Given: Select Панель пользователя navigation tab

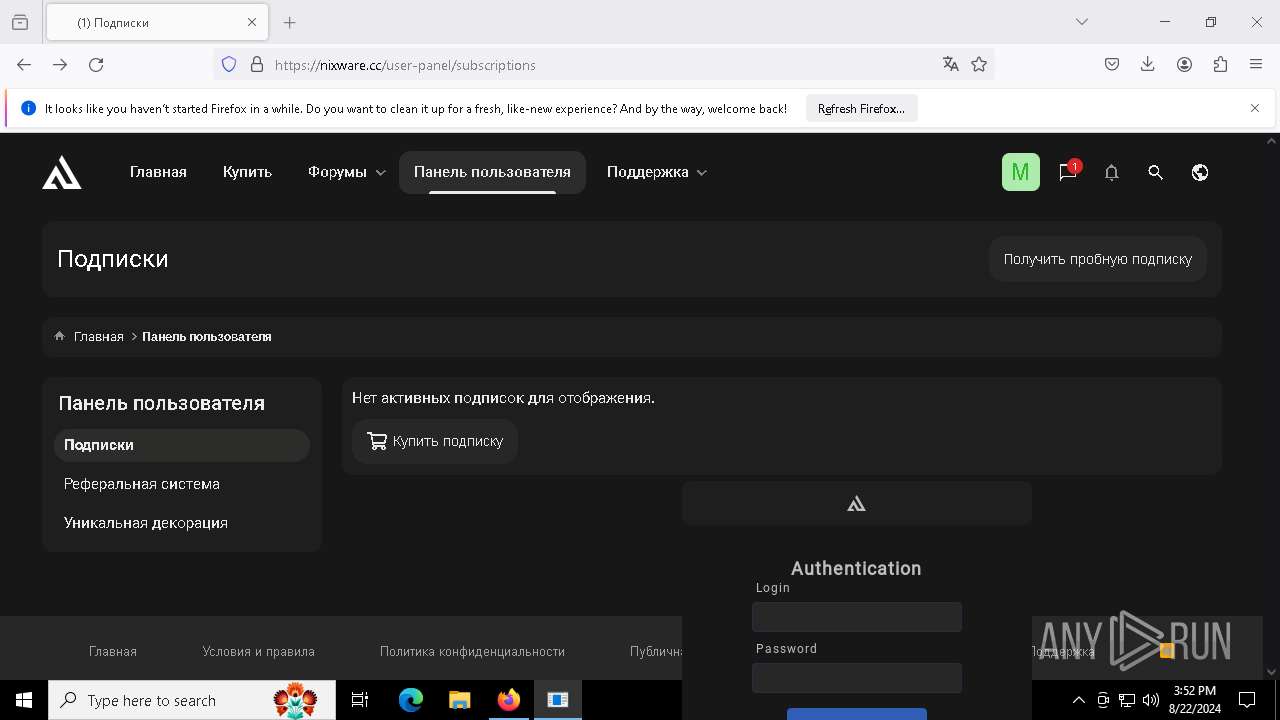Looking at the screenshot, I should pyautogui.click(x=492, y=172).
